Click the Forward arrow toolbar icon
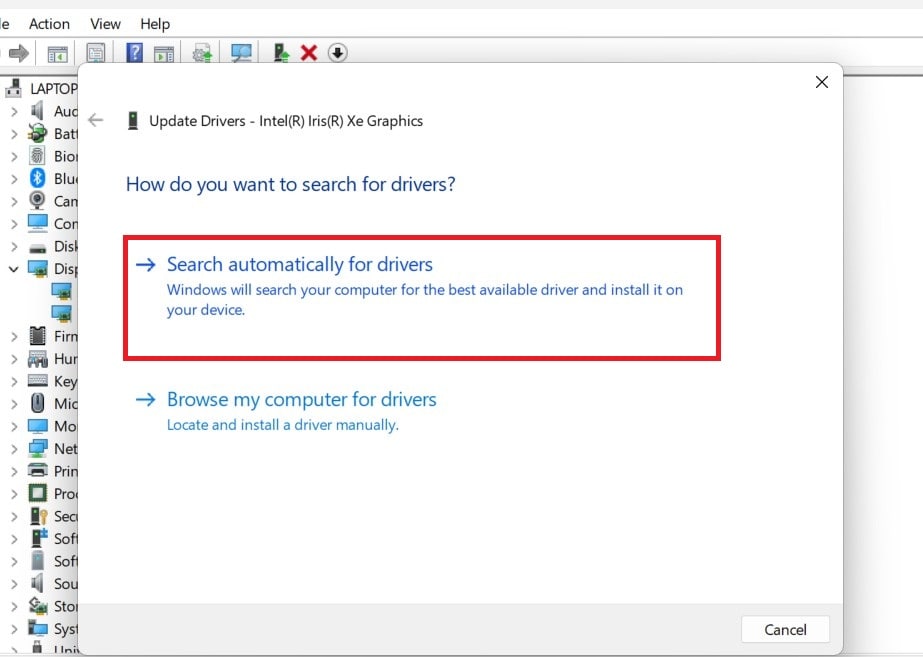Image resolution: width=923 pixels, height=657 pixels. tap(19, 53)
